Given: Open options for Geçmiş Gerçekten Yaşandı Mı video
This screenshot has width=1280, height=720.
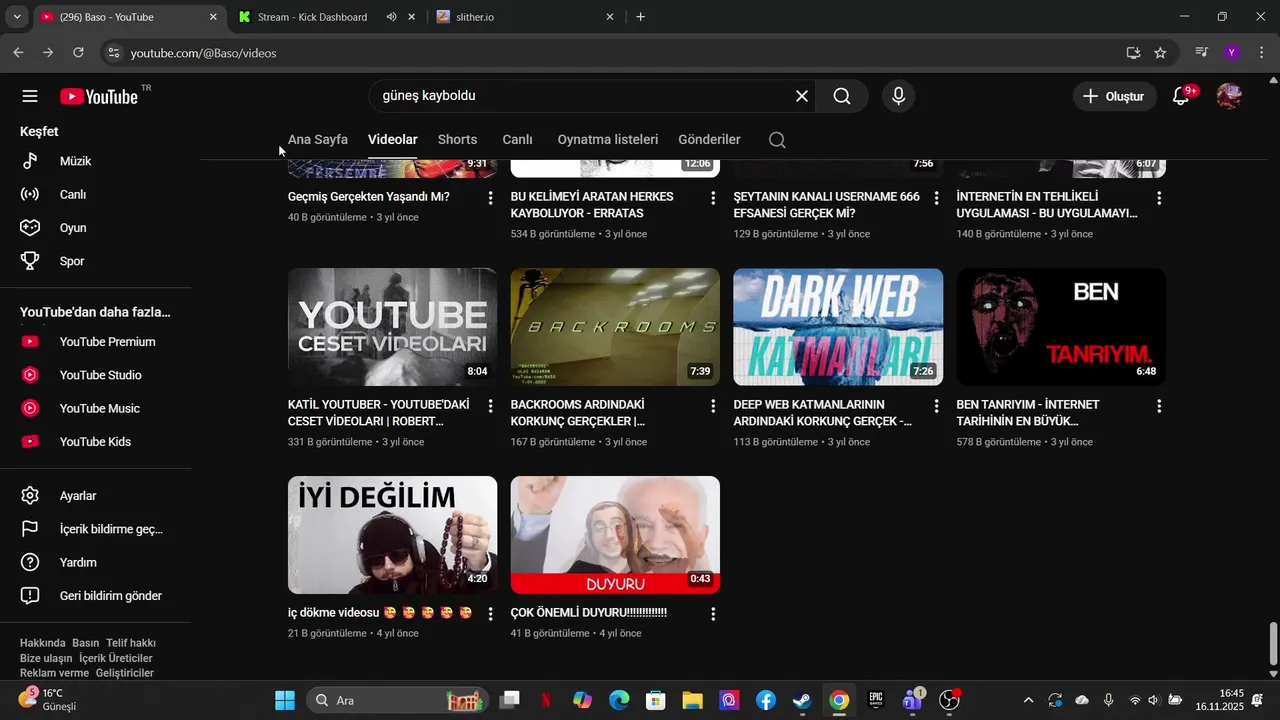Looking at the screenshot, I should 490,198.
